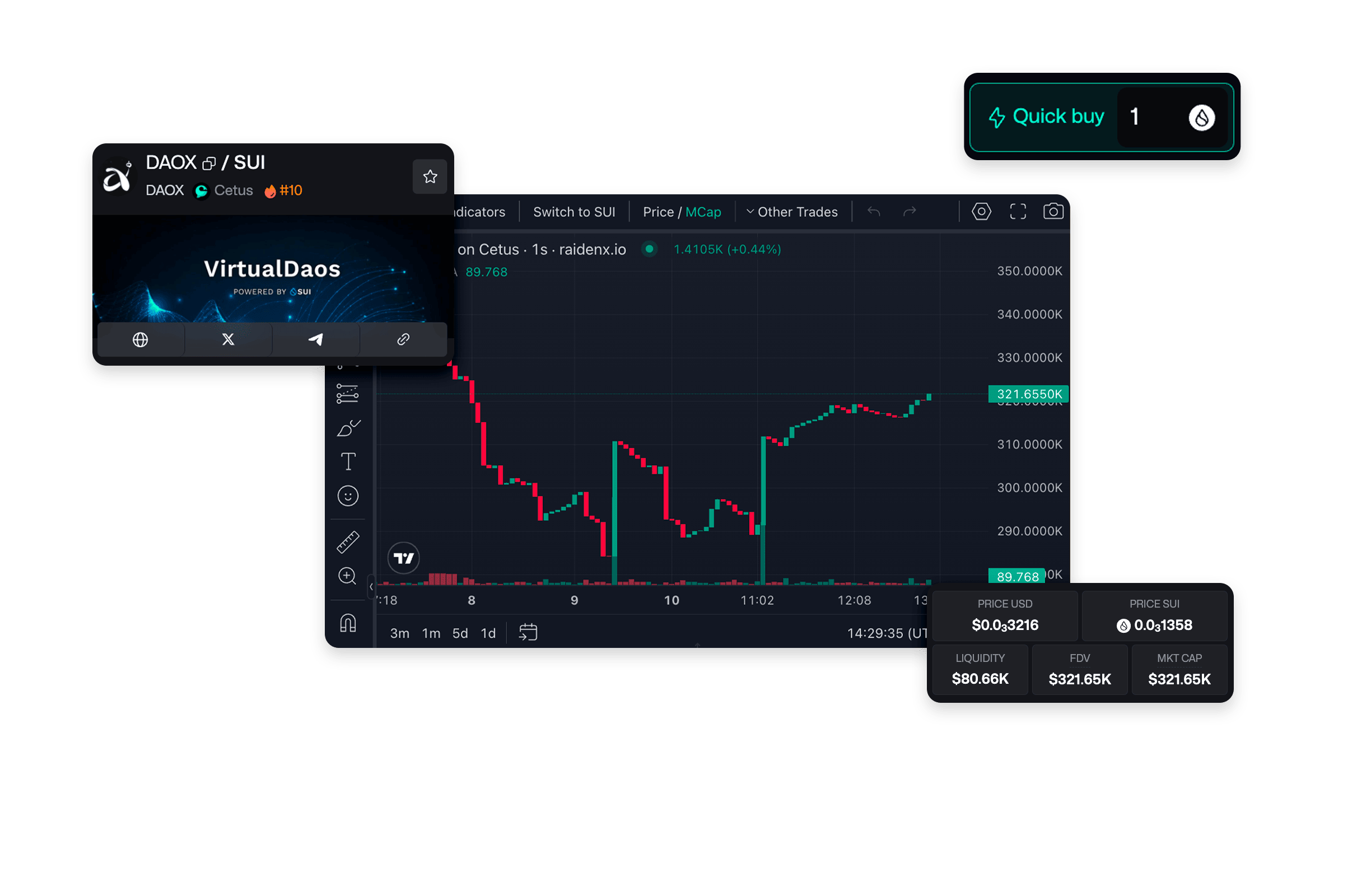Switch price display from MCap to Price
This screenshot has height=896, width=1371.
pyautogui.click(x=659, y=211)
